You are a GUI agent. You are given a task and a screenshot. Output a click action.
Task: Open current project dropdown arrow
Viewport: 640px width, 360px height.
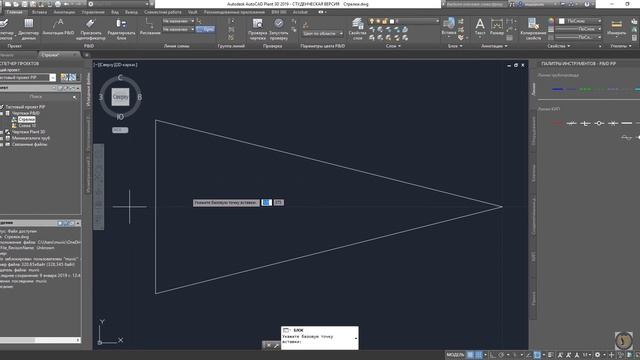[53, 78]
